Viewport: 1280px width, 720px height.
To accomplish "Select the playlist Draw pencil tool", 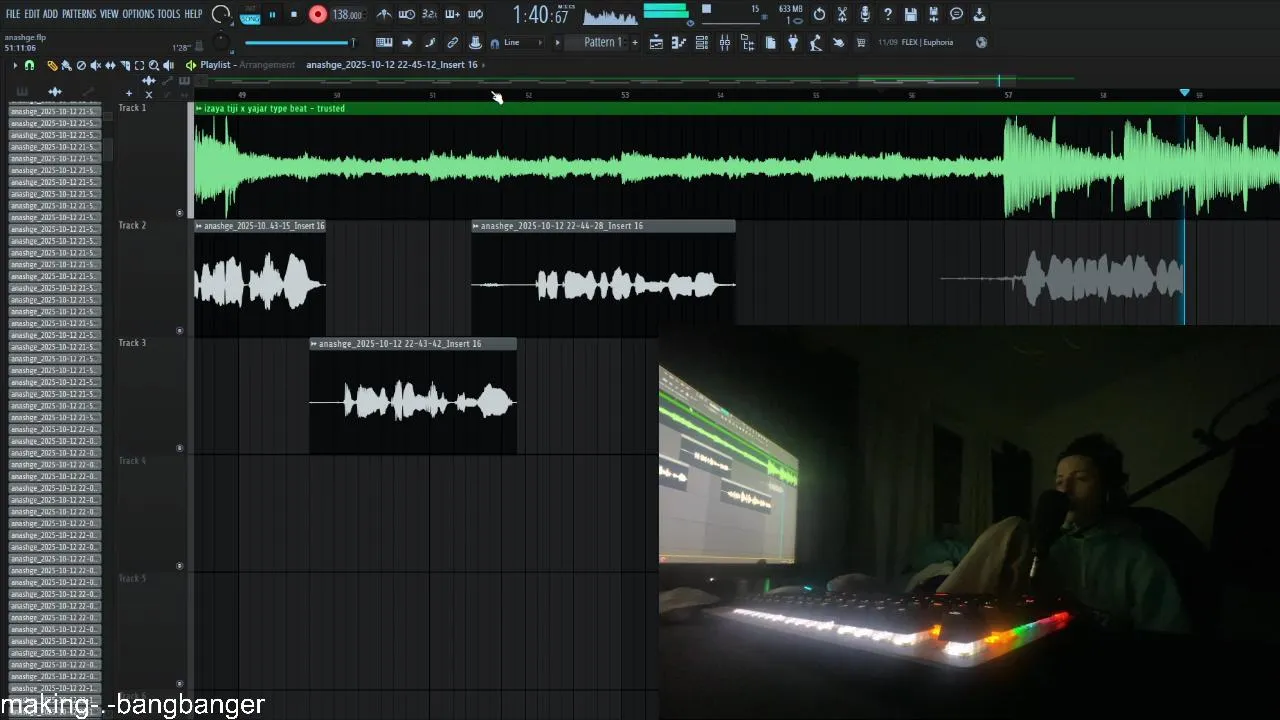I will pos(52,65).
